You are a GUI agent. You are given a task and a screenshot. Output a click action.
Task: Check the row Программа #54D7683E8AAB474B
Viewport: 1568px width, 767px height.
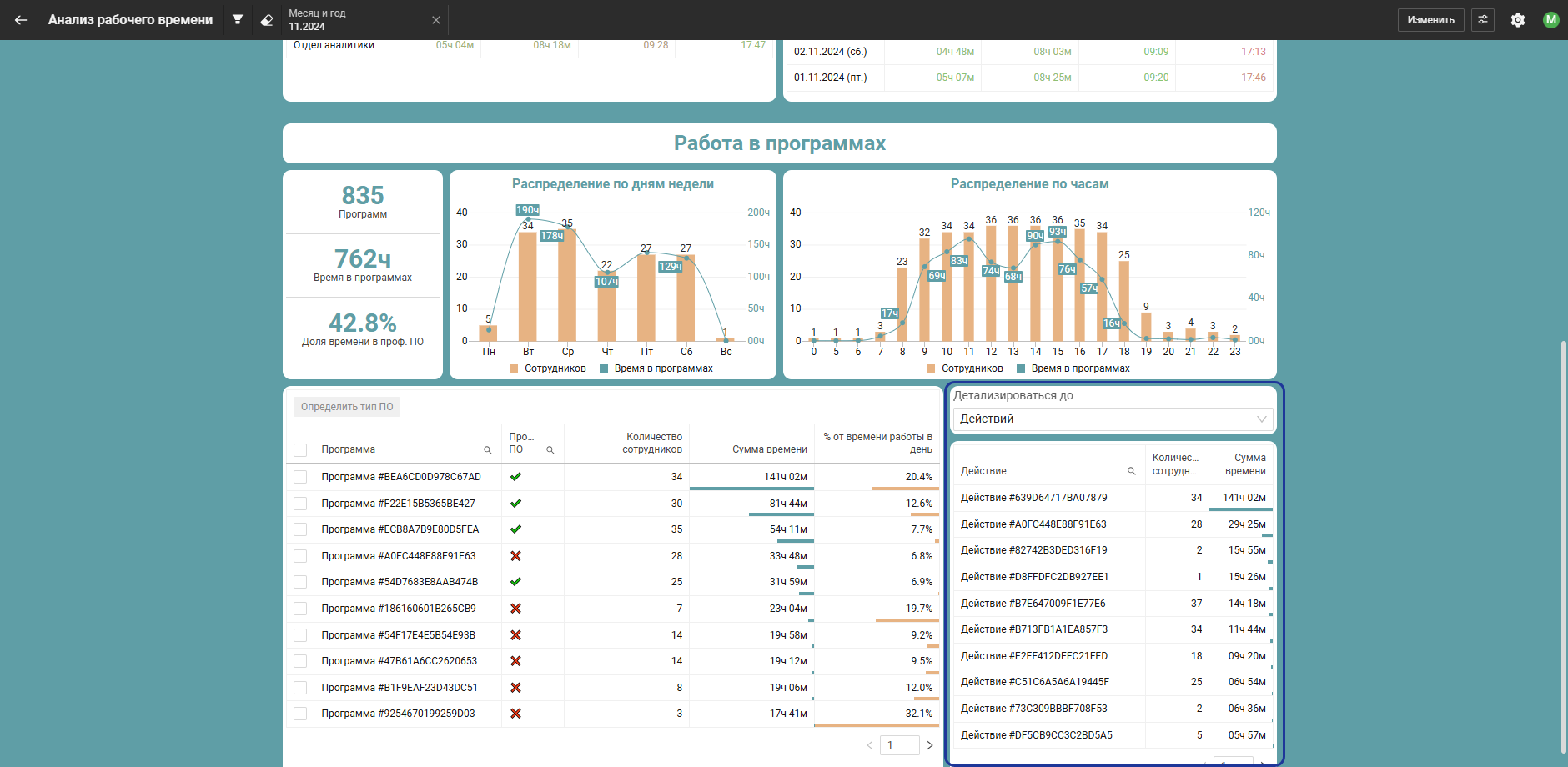(x=300, y=582)
